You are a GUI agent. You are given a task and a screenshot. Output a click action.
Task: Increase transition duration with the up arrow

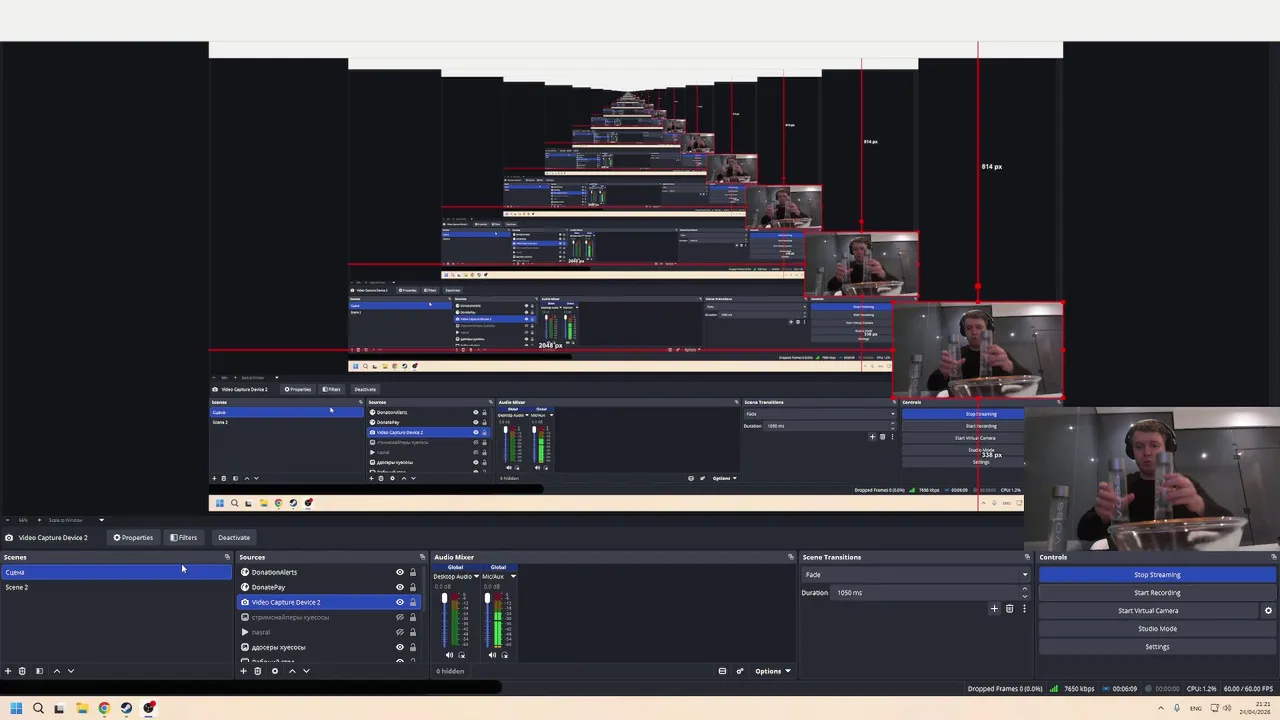point(1024,589)
